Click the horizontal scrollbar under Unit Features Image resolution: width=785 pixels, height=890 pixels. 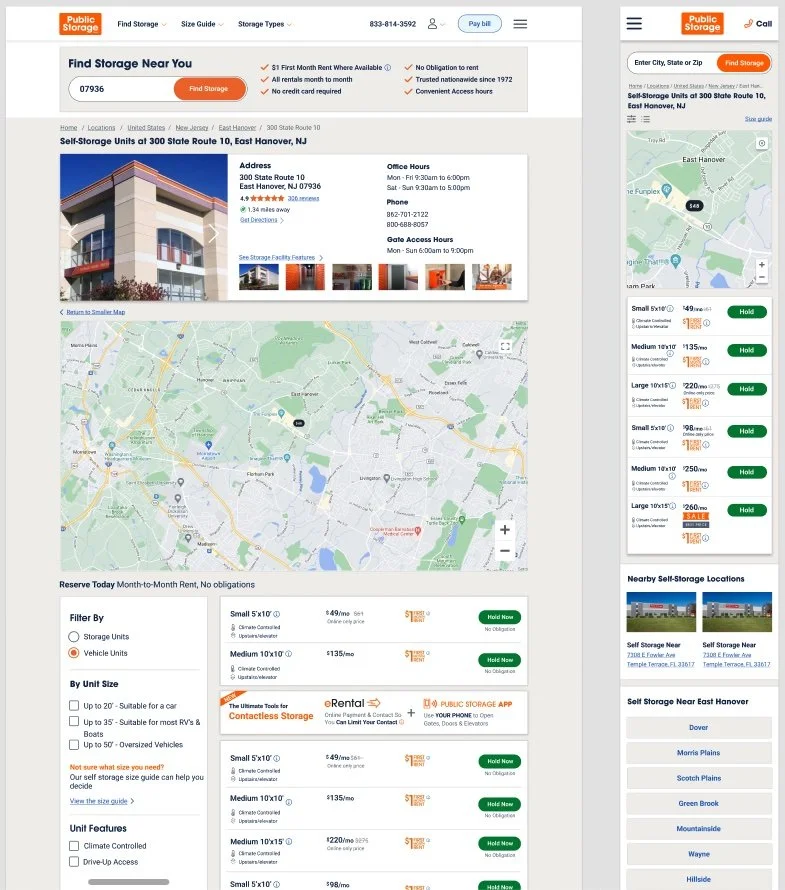(128, 881)
